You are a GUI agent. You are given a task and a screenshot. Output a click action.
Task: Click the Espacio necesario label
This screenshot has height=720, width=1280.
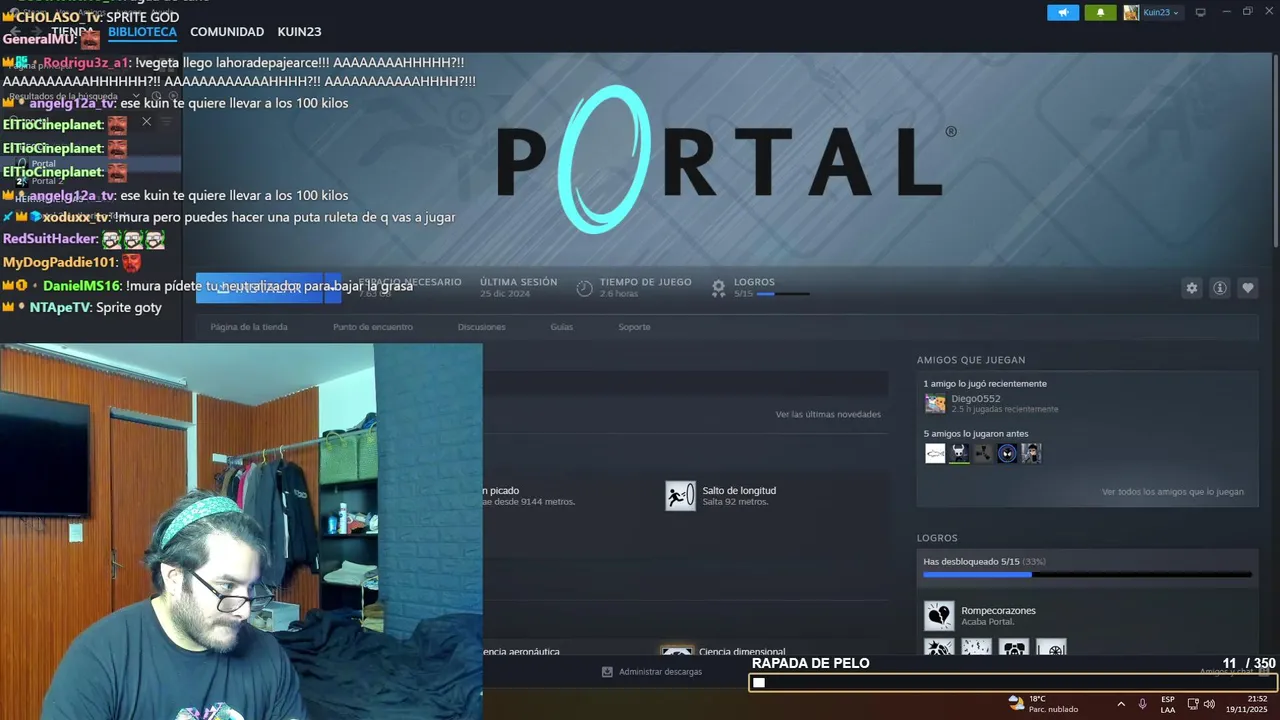point(410,282)
